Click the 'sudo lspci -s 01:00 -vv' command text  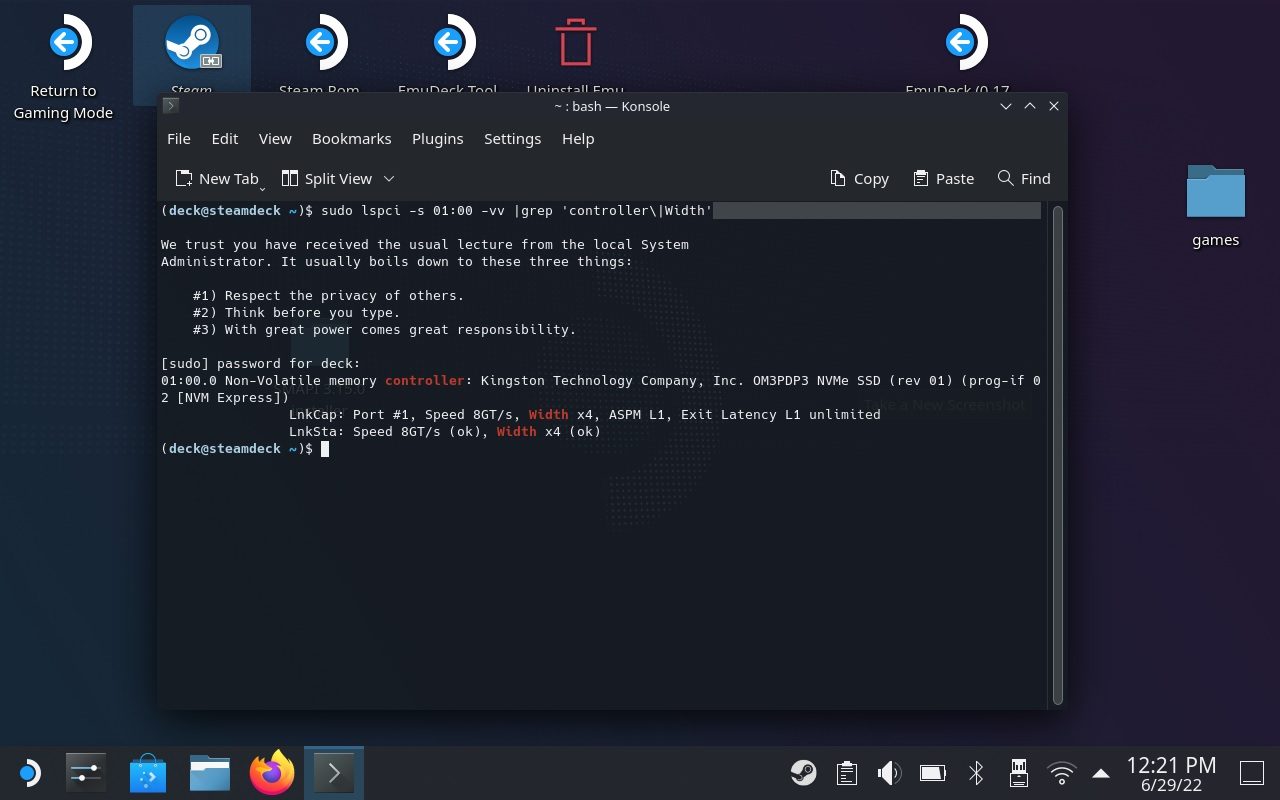point(412,211)
